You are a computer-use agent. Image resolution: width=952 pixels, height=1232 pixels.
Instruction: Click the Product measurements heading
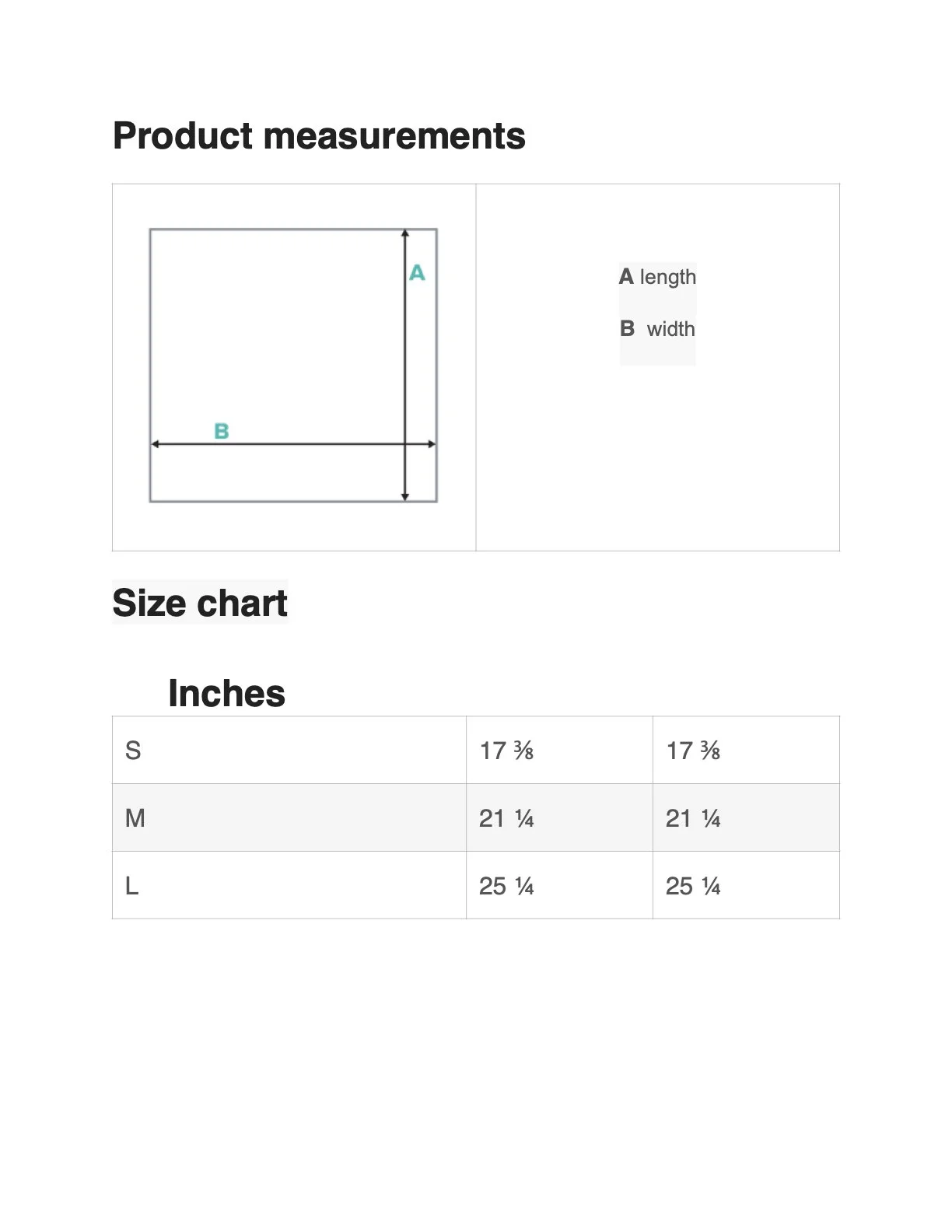coord(319,136)
